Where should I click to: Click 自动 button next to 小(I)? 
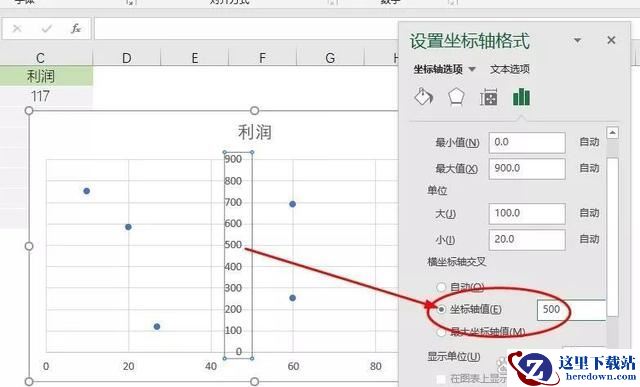point(589,239)
